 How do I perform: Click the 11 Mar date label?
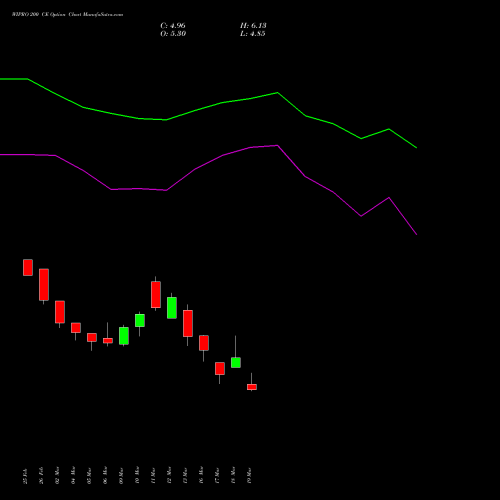click(154, 476)
